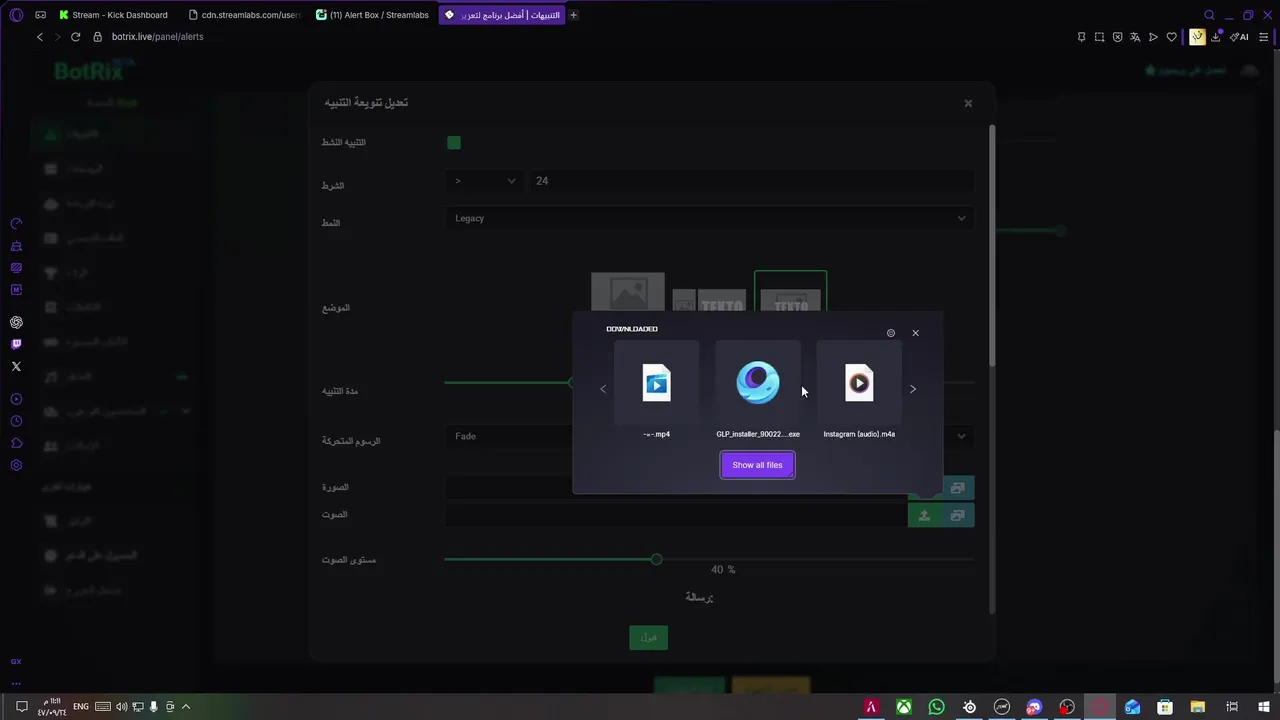Open the Windows notification center icon
This screenshot has width=1280, height=720.
pyautogui.click(x=21, y=707)
